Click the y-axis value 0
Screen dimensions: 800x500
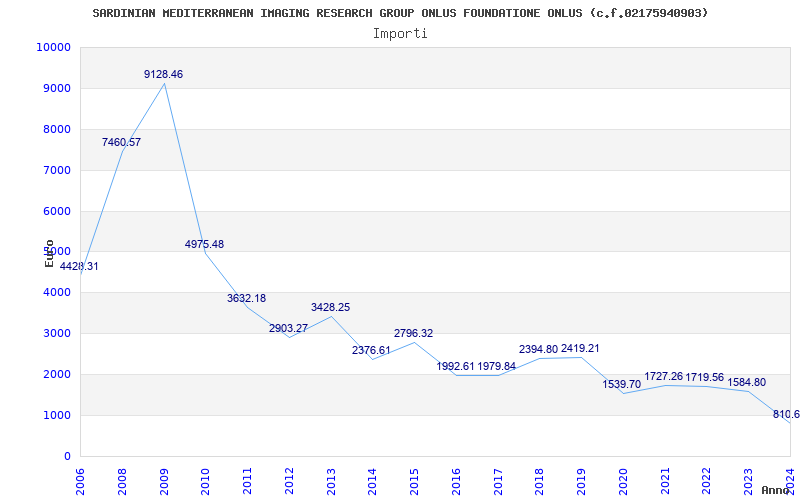coord(67,456)
